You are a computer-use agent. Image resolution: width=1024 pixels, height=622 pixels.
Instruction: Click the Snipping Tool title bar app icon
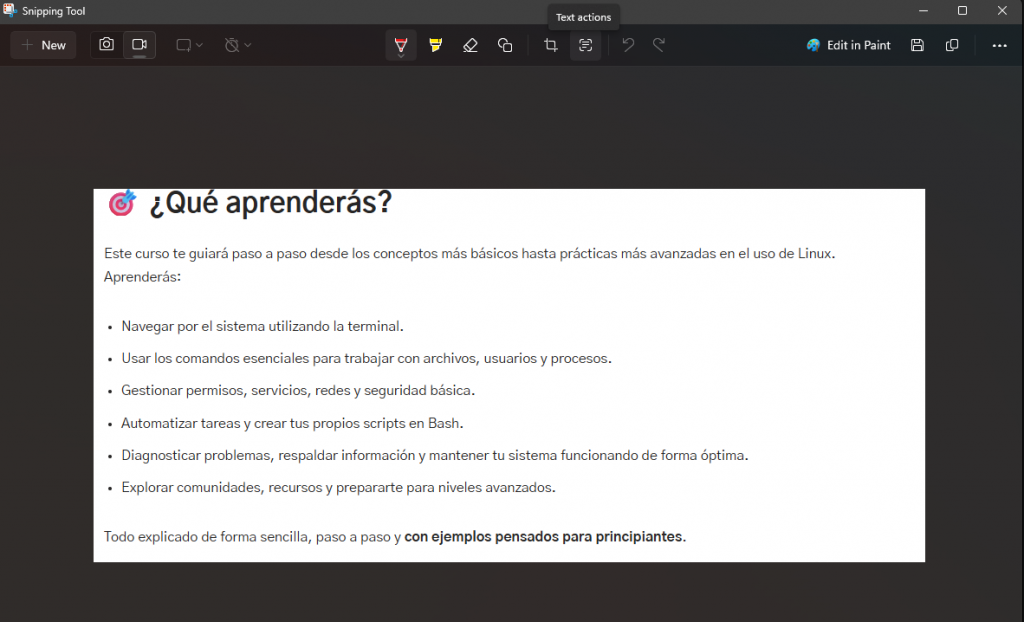coord(10,11)
